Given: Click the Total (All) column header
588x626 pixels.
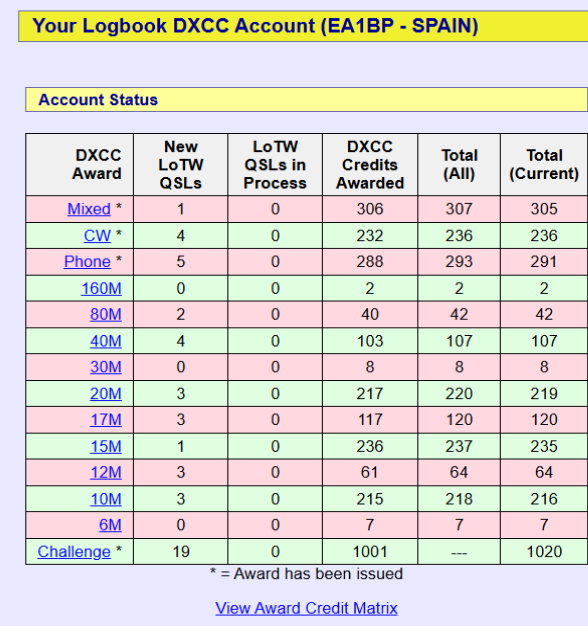Looking at the screenshot, I should [x=459, y=164].
